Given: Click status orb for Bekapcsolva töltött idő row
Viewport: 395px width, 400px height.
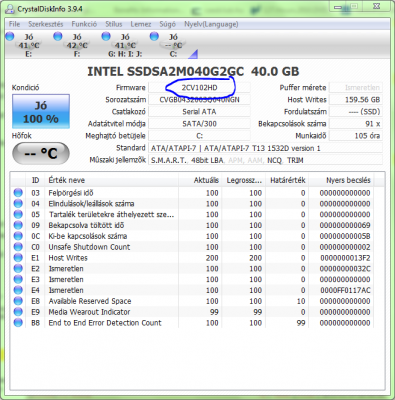Looking at the screenshot, I should (x=18, y=225).
